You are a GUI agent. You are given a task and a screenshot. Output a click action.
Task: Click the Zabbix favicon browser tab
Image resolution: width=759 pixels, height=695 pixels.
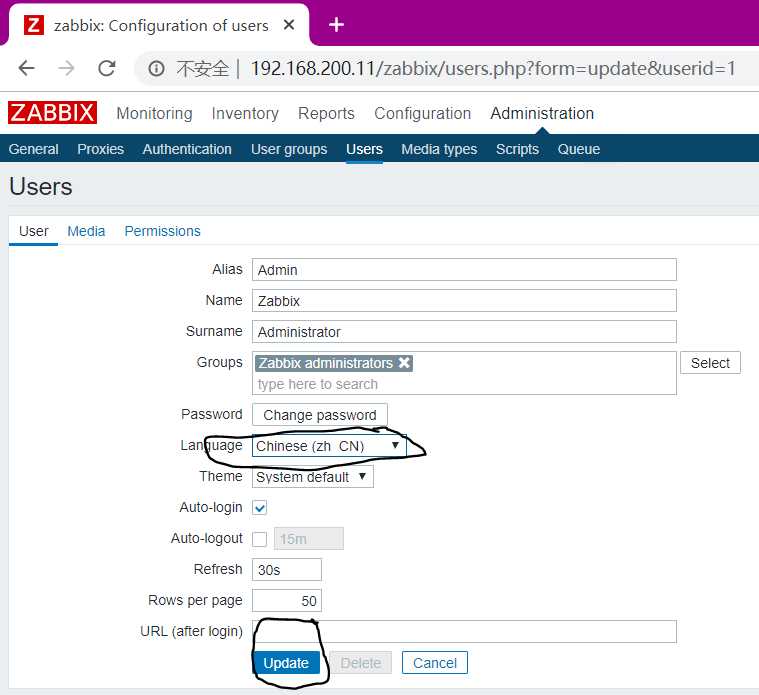(34, 25)
